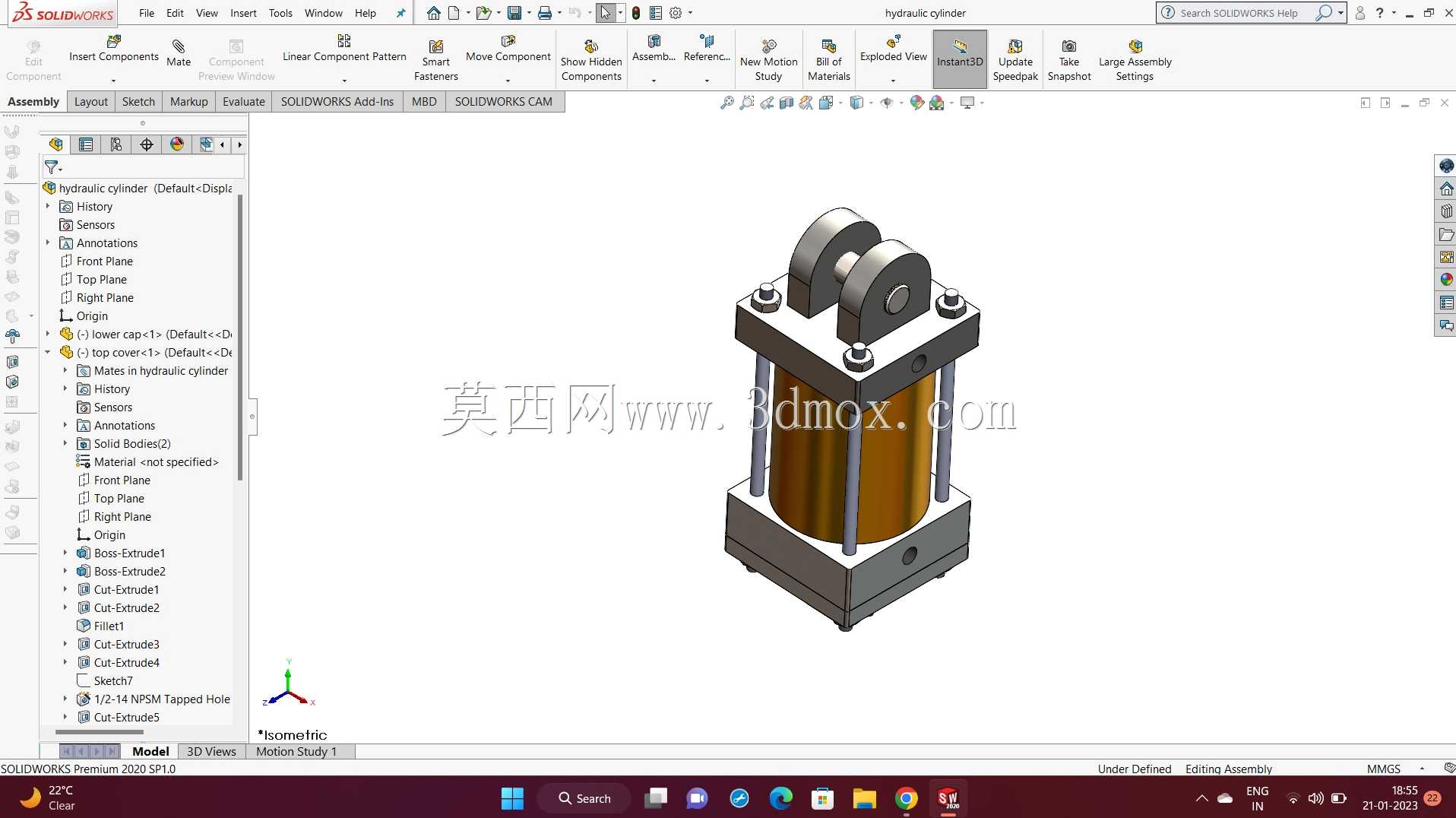1456x818 pixels.
Task: Switch to the Sketch tab
Action: (x=138, y=101)
